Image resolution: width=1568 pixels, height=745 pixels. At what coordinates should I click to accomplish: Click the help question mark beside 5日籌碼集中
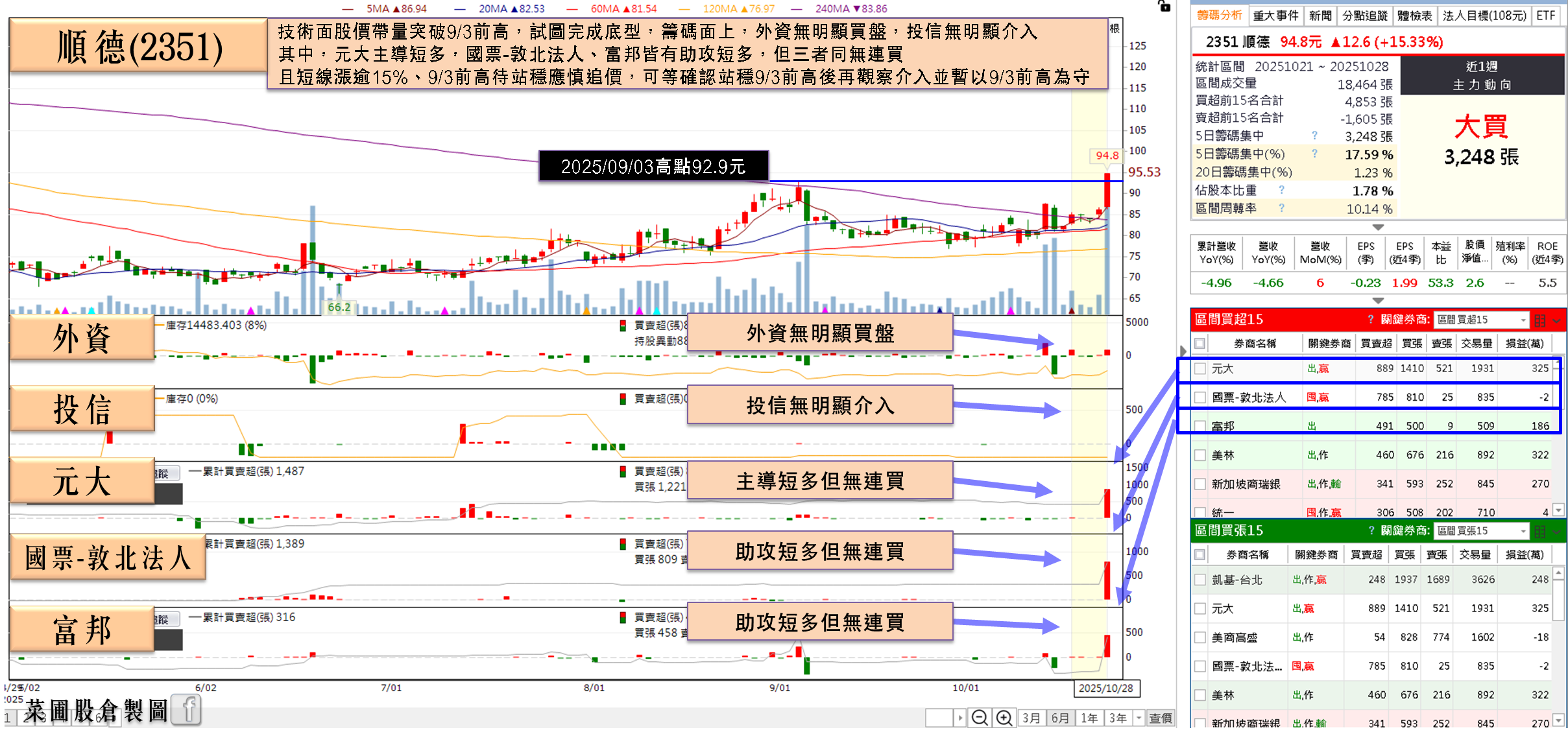(1314, 136)
